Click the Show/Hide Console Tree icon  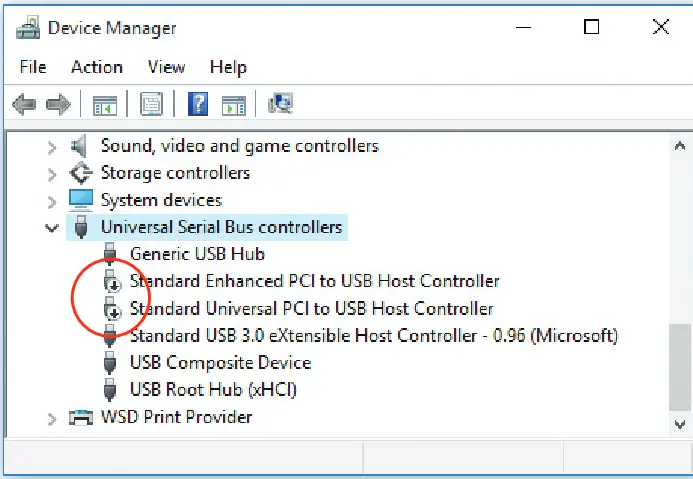pos(105,104)
